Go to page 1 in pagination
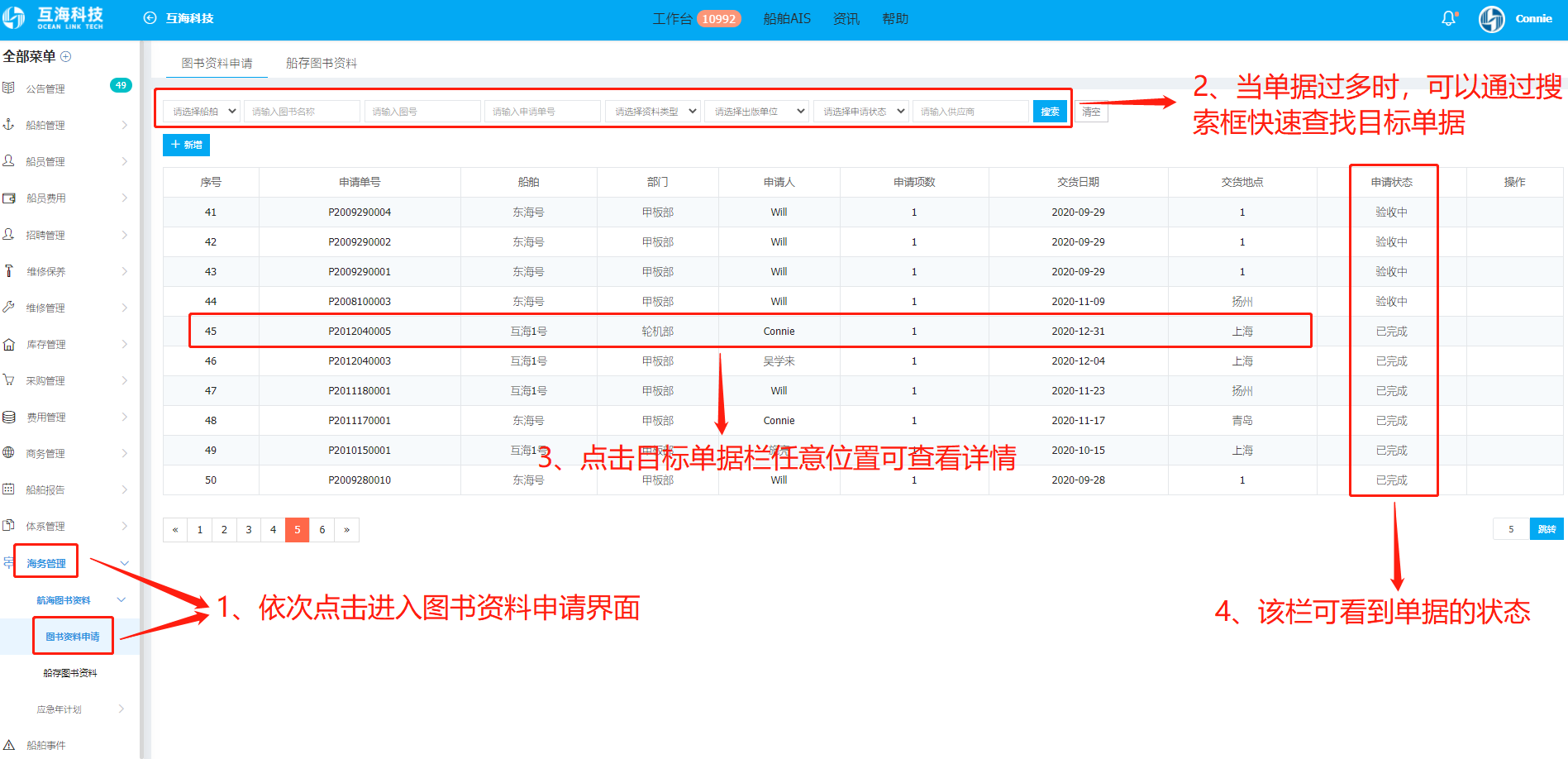The image size is (1568, 759). point(199,530)
